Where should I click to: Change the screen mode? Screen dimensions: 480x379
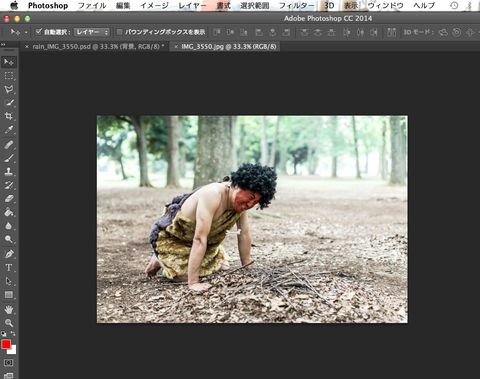click(9, 376)
